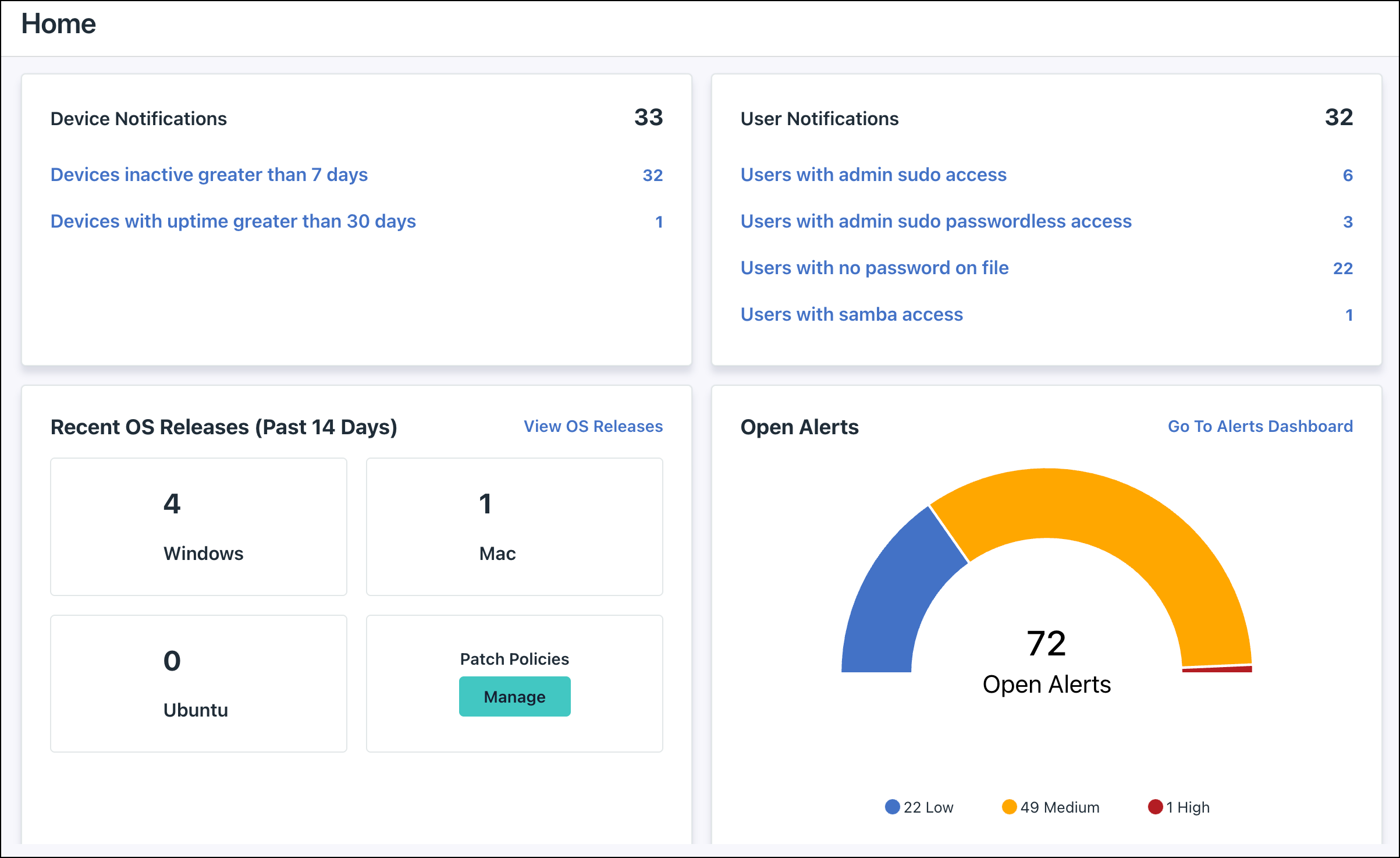
Task: Open Devices with uptime greater than 30 days
Action: [233, 221]
